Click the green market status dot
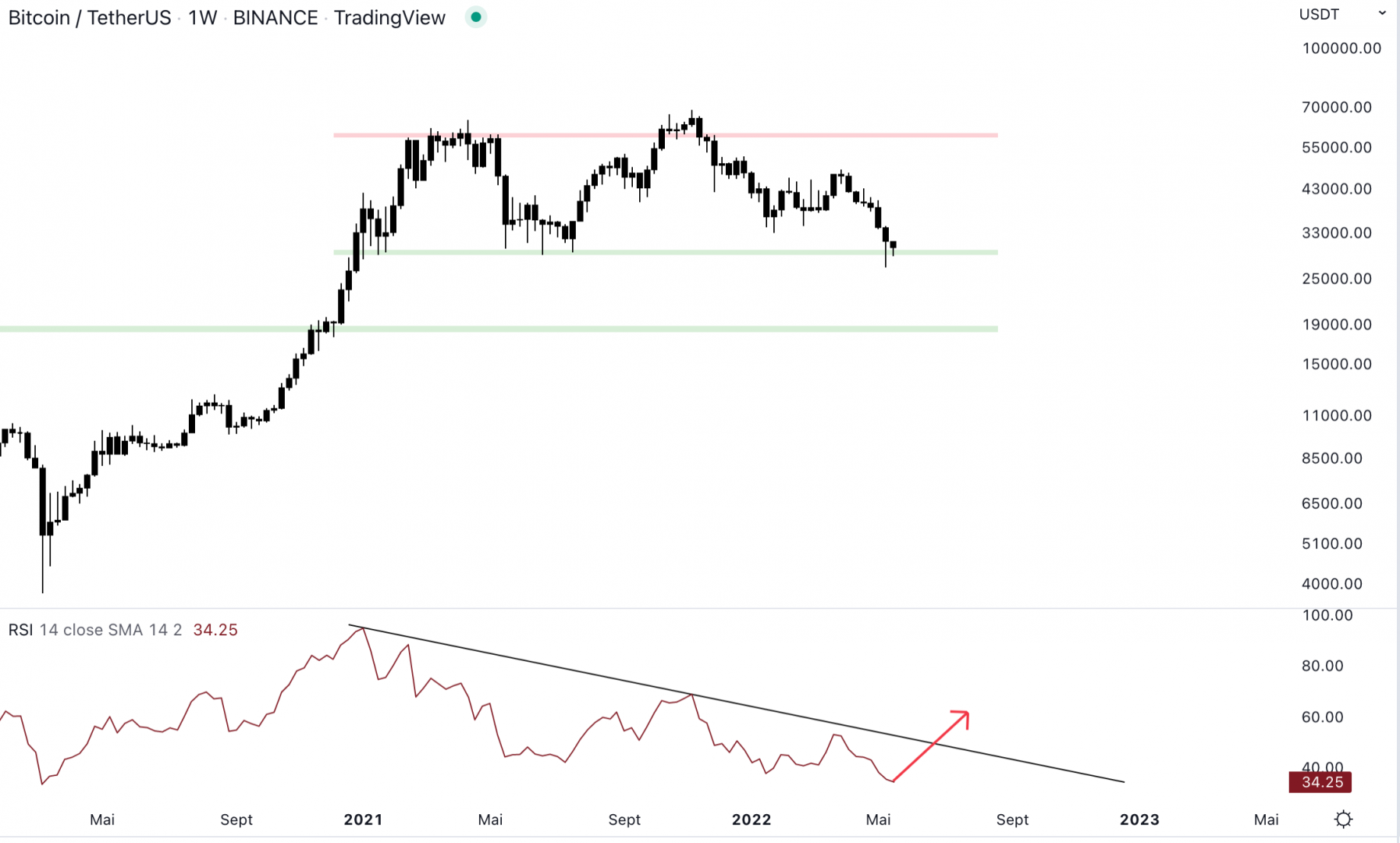The height and width of the screenshot is (843, 1400). (476, 17)
